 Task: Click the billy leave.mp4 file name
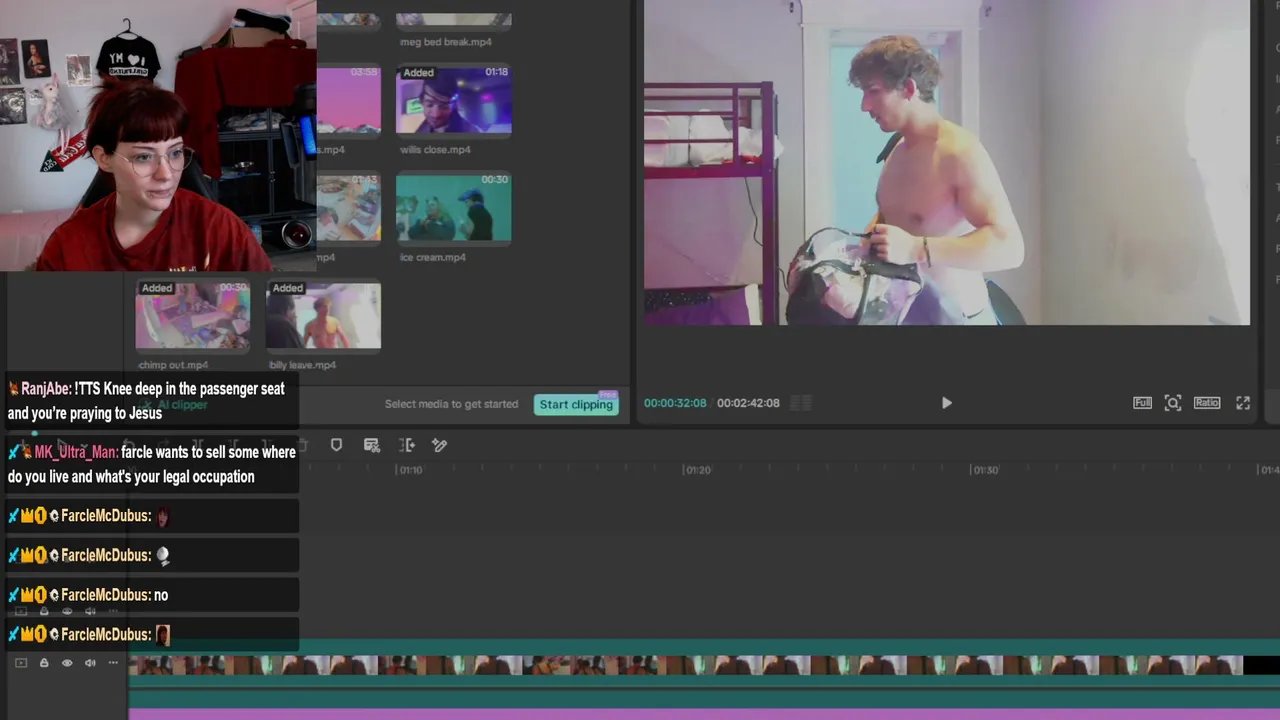[303, 365]
